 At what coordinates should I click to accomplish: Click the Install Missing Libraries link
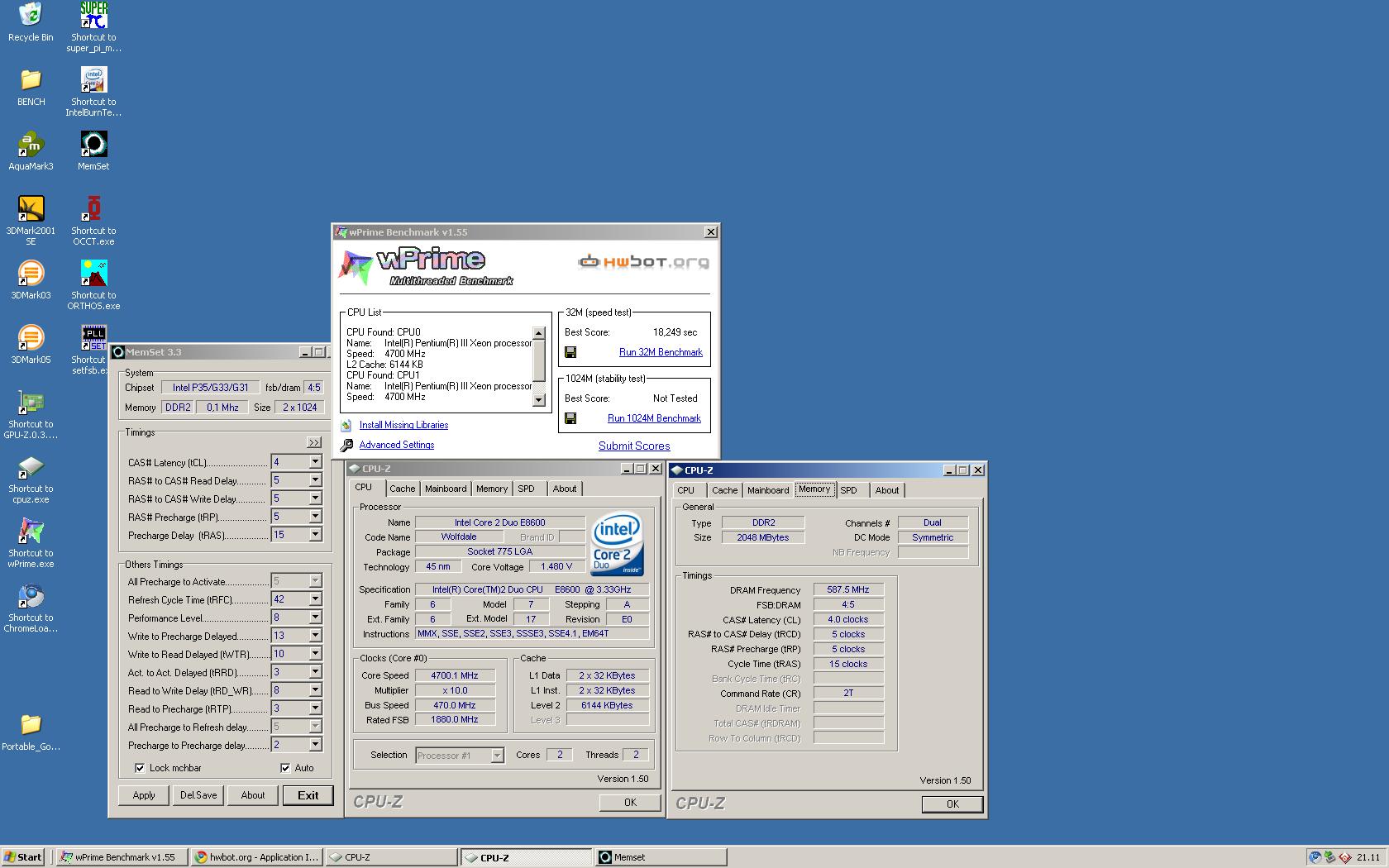pos(403,425)
